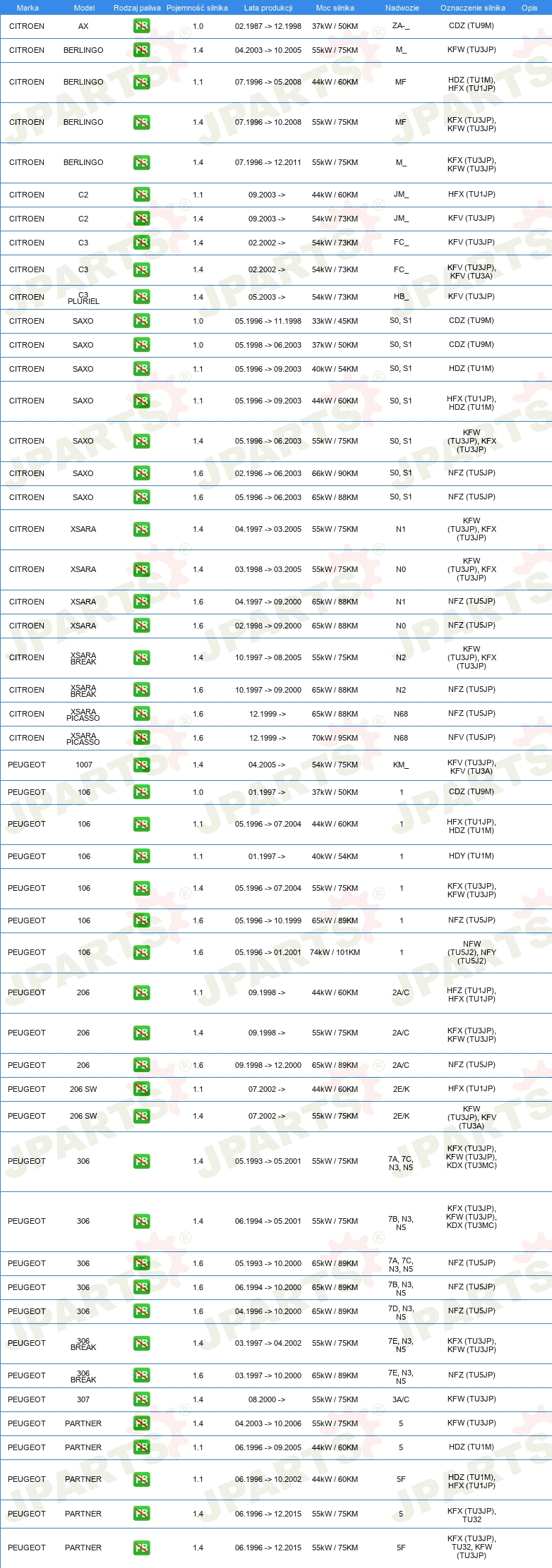The image size is (552, 1568).
Task: Click the fuel icon for Peugeot 1007
Action: 141,765
